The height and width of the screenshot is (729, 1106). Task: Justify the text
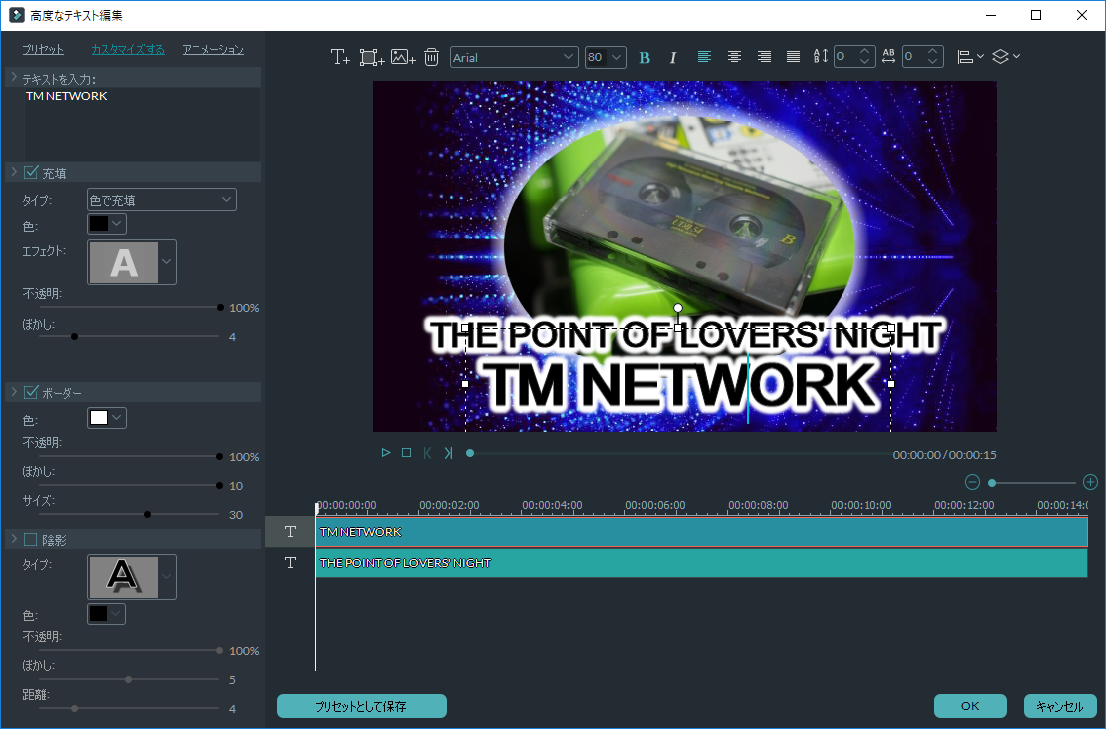pyautogui.click(x=794, y=57)
